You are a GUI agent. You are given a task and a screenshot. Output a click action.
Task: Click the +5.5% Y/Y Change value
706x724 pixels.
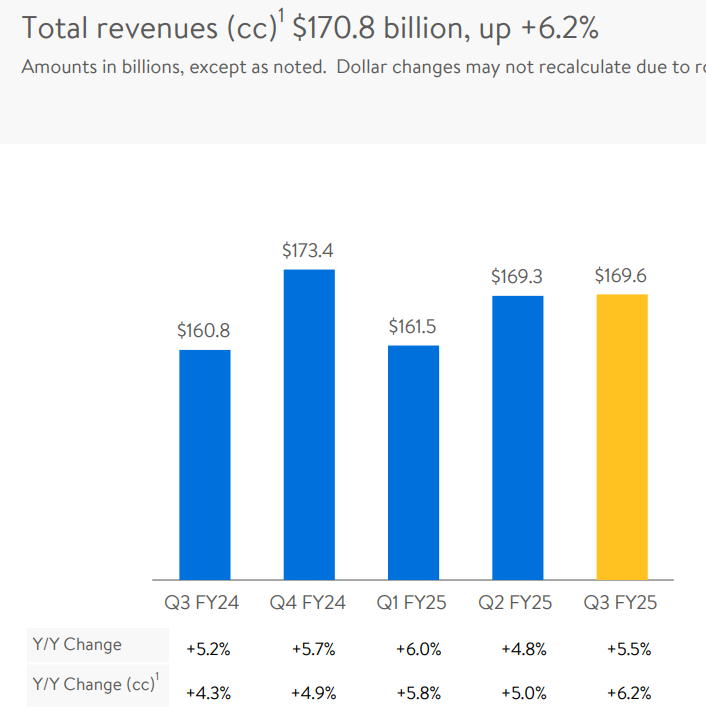(x=629, y=650)
